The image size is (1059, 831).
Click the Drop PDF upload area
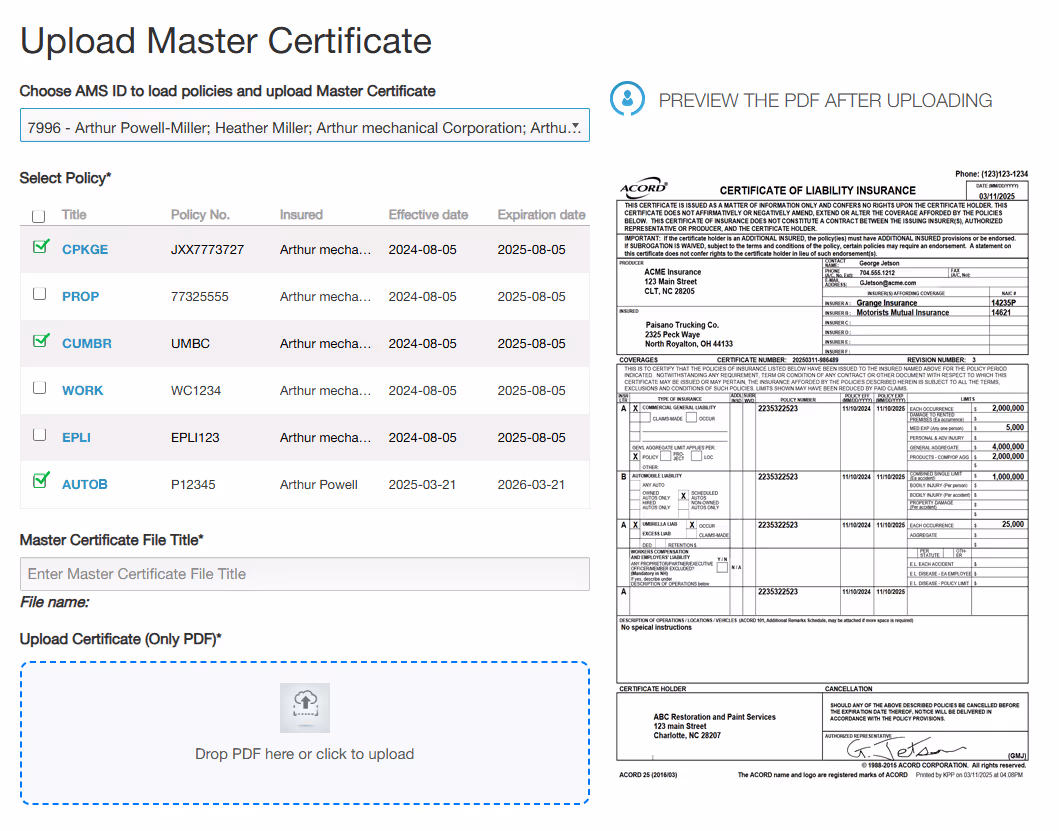pyautogui.click(x=305, y=733)
